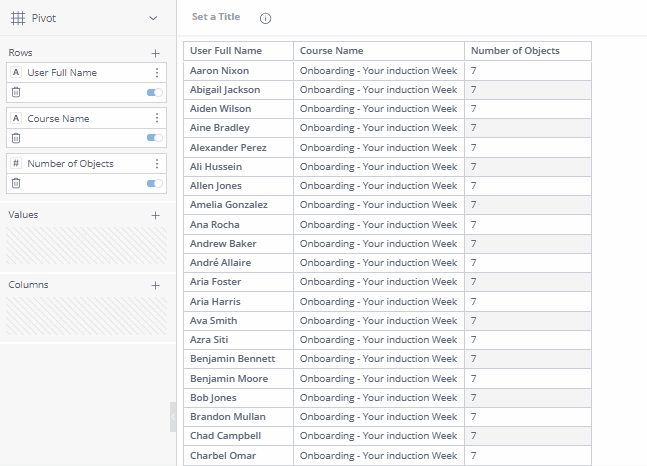Open Number of Objects field options menu

coord(157,163)
